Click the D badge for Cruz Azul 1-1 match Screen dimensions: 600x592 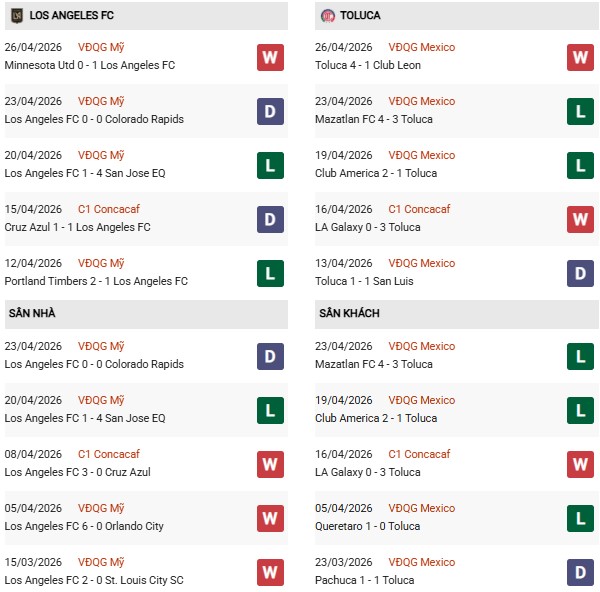pos(270,219)
